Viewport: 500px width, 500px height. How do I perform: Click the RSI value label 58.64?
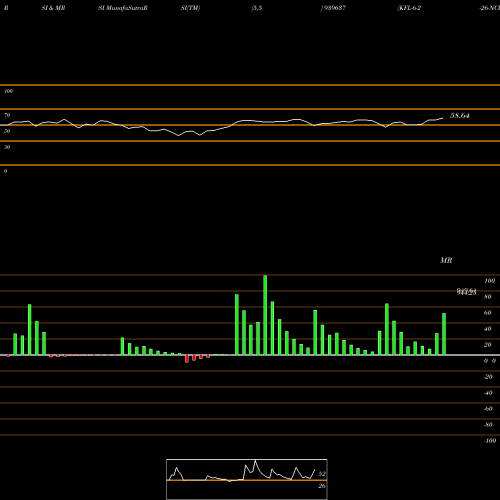coord(460,116)
